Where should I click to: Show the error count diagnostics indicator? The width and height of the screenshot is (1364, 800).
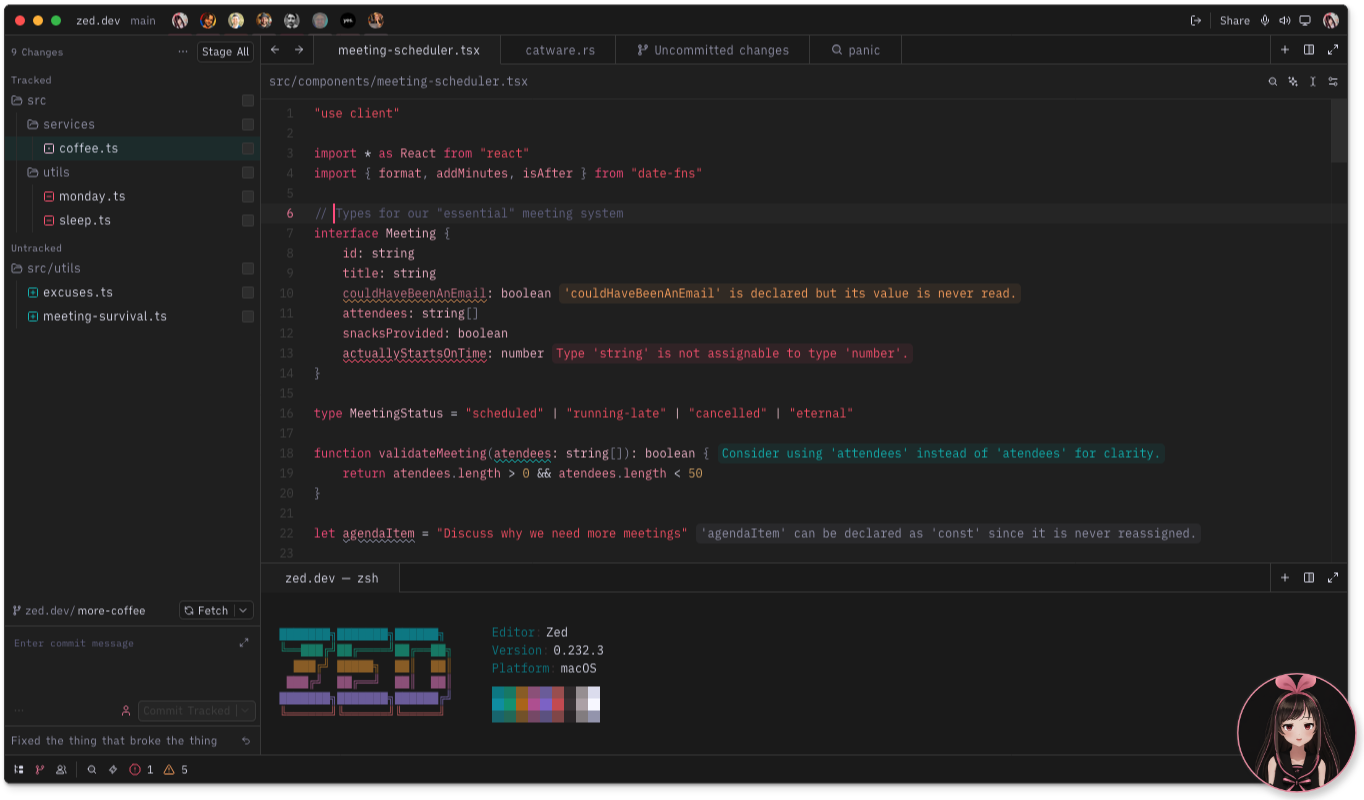141,770
